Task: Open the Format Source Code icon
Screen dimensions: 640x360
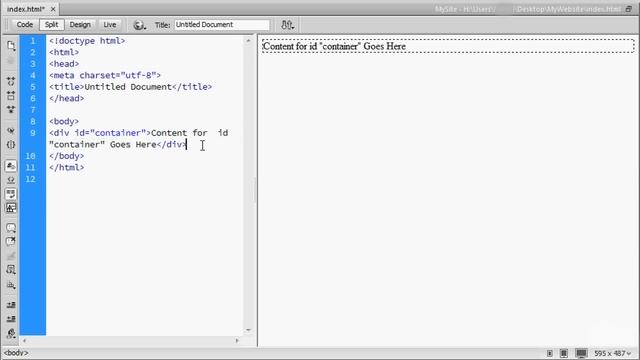Action: coord(11,333)
